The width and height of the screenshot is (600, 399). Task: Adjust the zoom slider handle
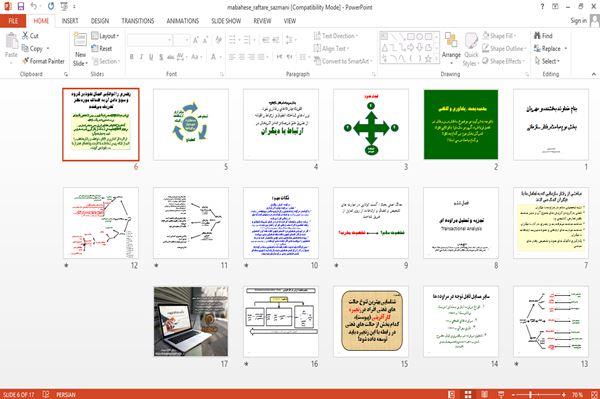(531, 394)
